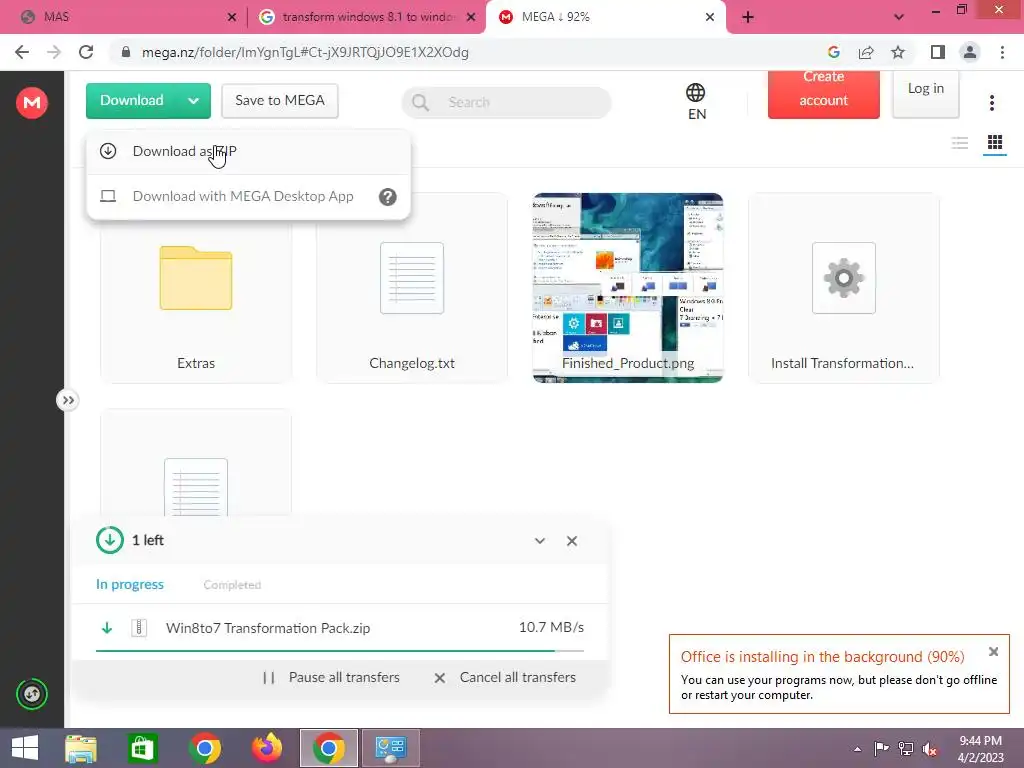1024x768 pixels.
Task: Click the help question mark icon
Action: 387,197
